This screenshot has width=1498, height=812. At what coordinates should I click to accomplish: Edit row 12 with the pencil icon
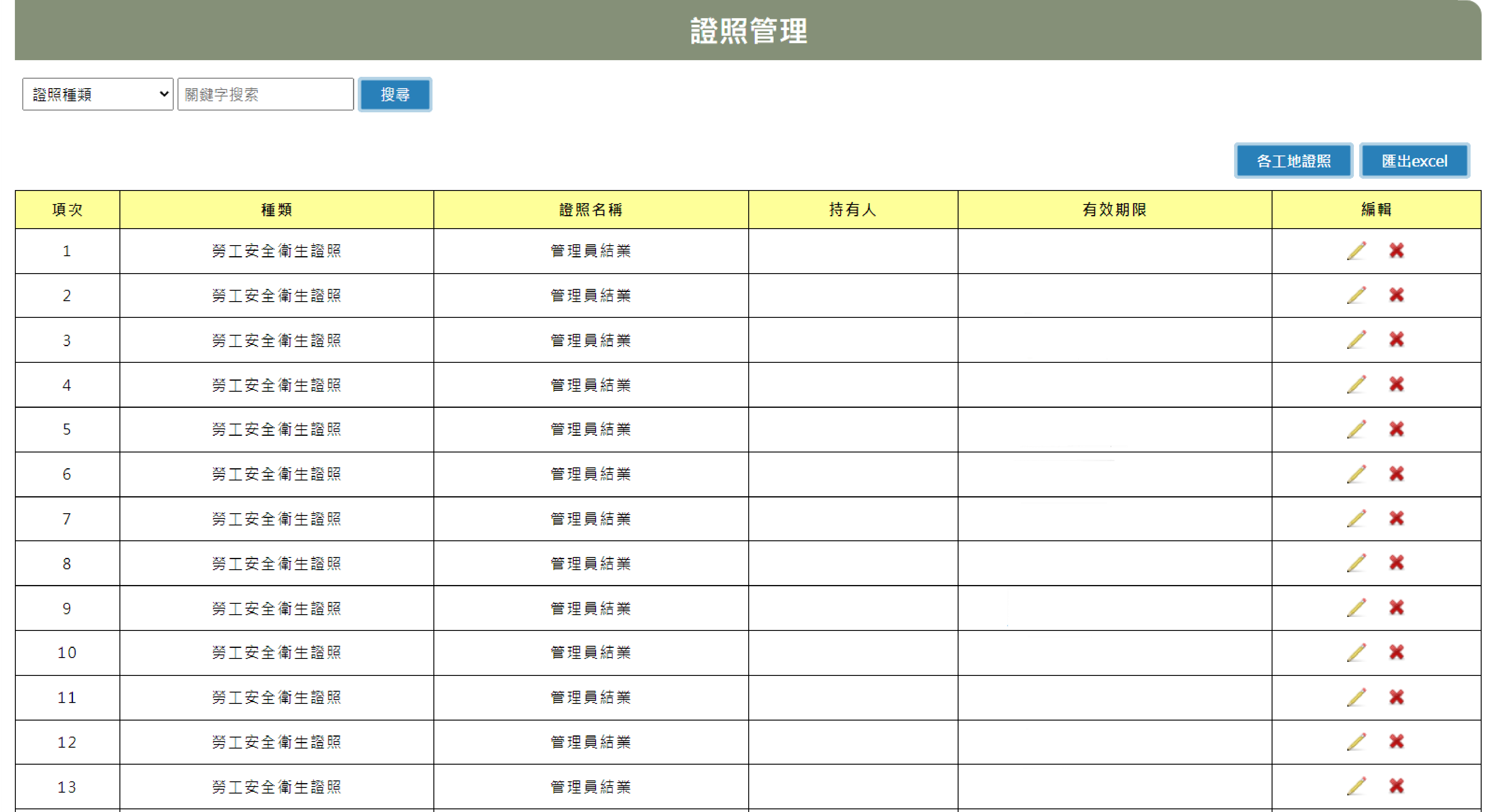click(1356, 742)
